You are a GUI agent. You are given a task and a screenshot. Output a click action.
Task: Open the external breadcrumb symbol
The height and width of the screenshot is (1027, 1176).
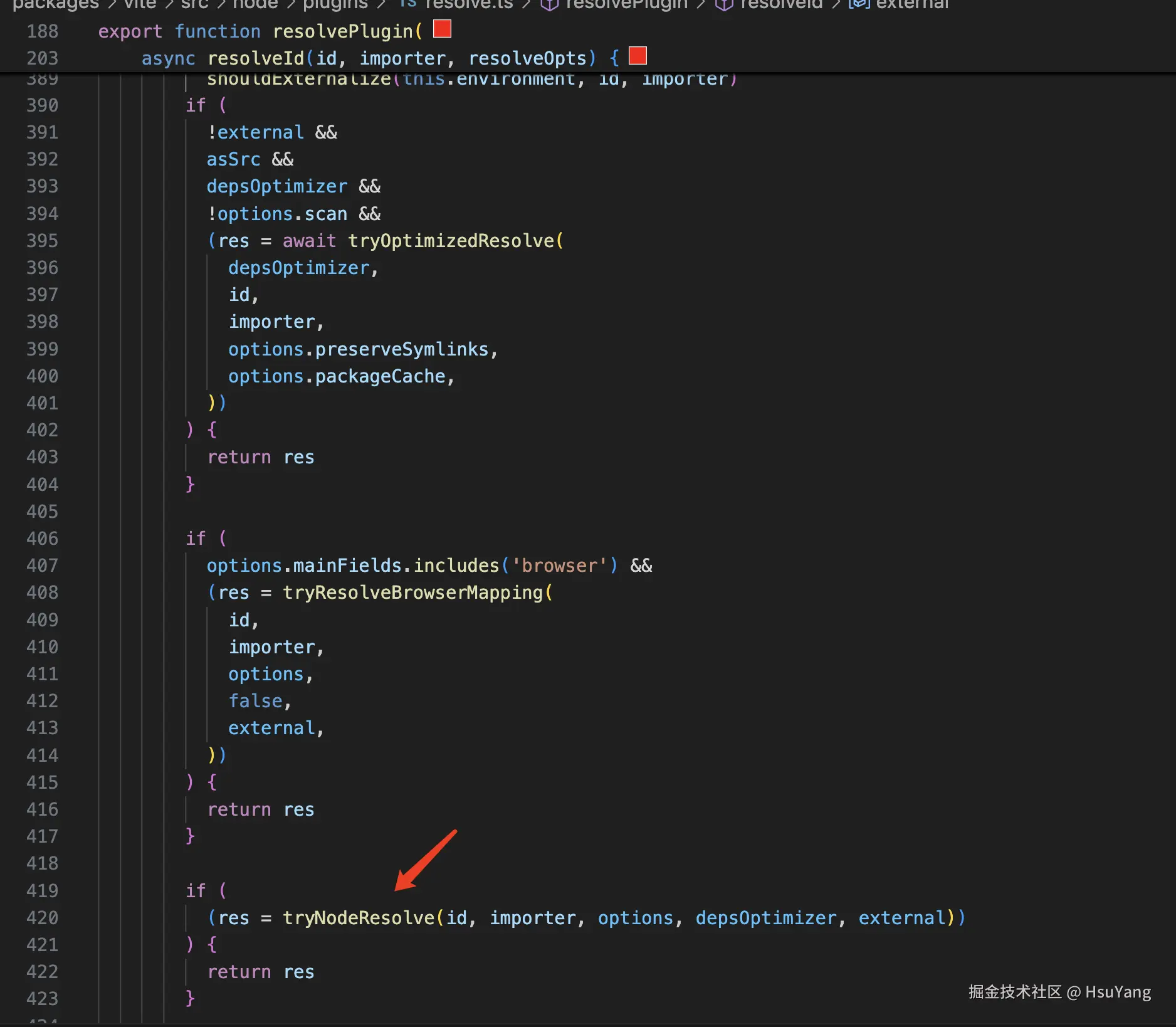(912, 4)
